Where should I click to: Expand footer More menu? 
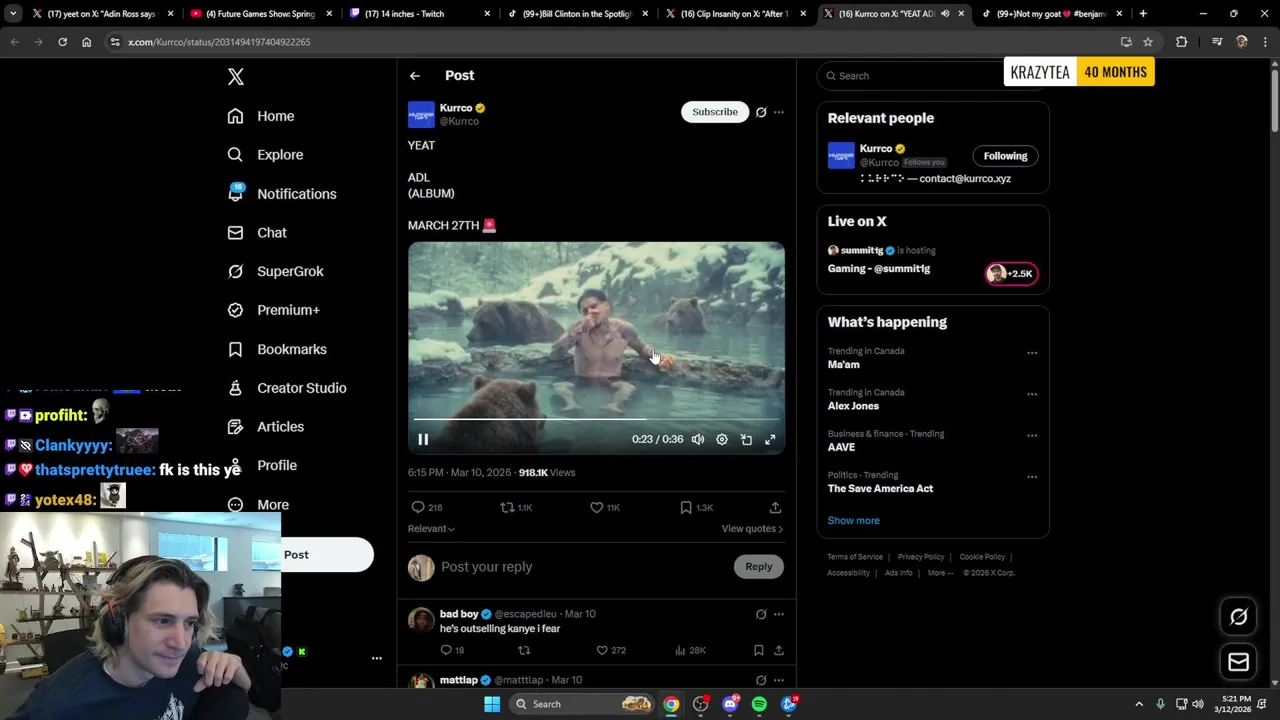(940, 573)
